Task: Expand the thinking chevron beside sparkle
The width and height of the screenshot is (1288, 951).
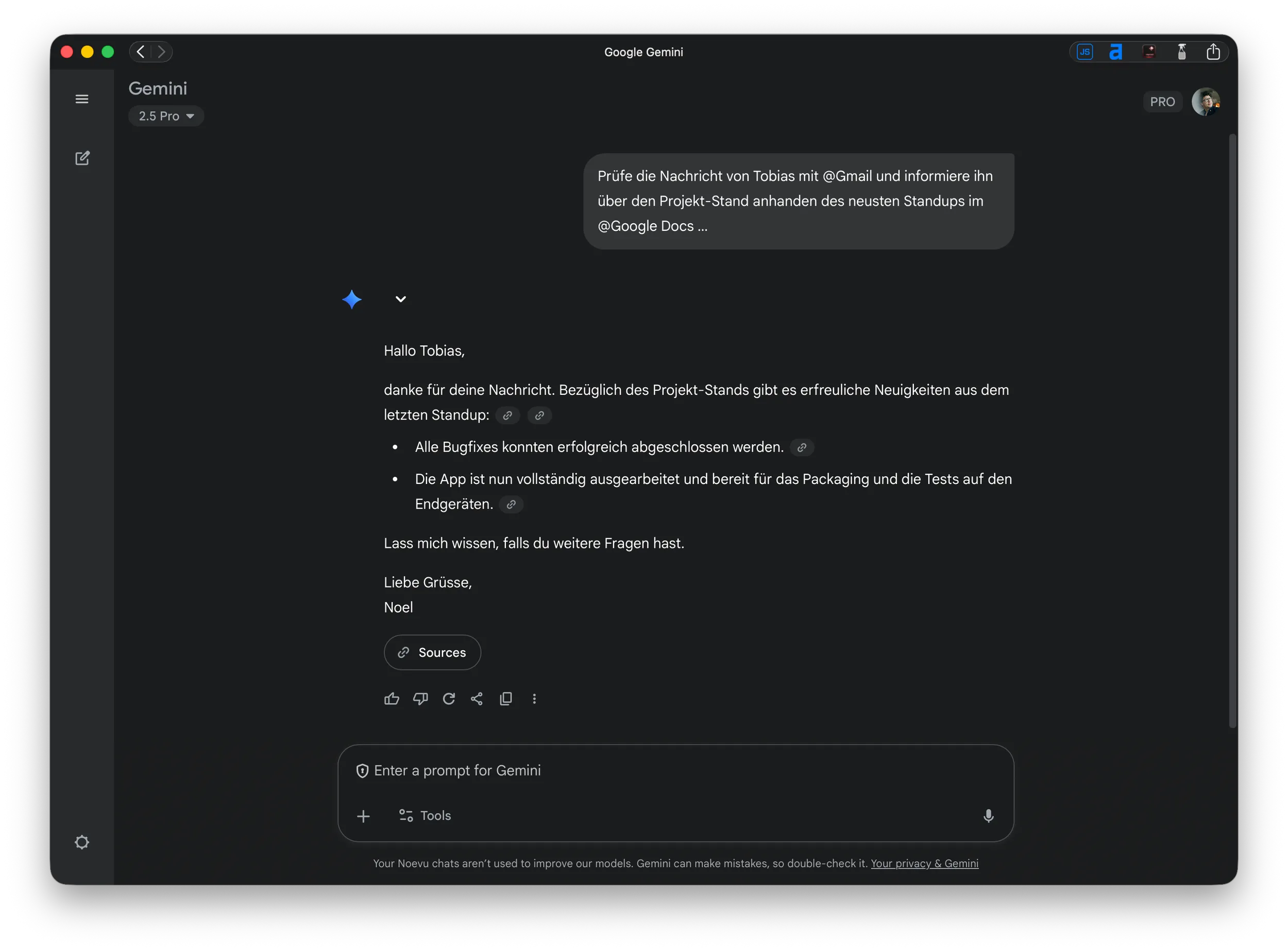Action: (x=401, y=299)
